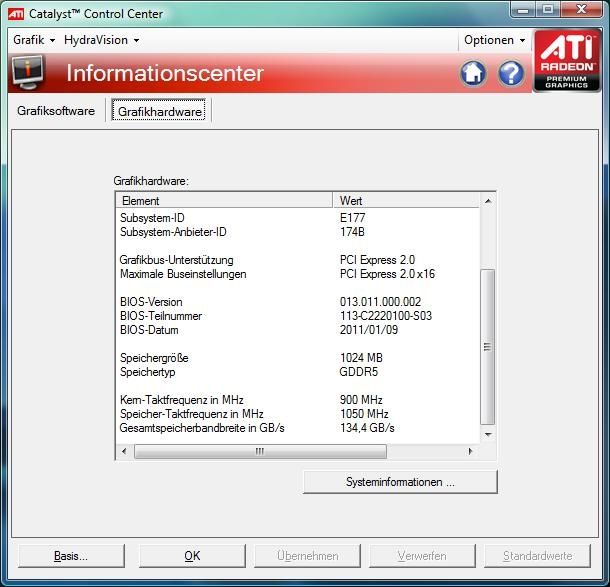Image resolution: width=610 pixels, height=587 pixels.
Task: Confirm with the OK button
Action: (x=192, y=556)
